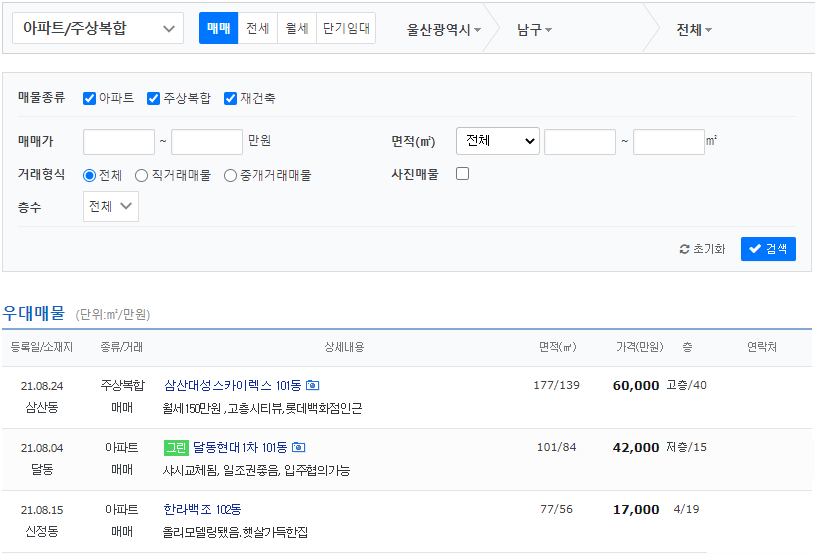
Task: Switch to the 월세 tab
Action: coord(297,28)
